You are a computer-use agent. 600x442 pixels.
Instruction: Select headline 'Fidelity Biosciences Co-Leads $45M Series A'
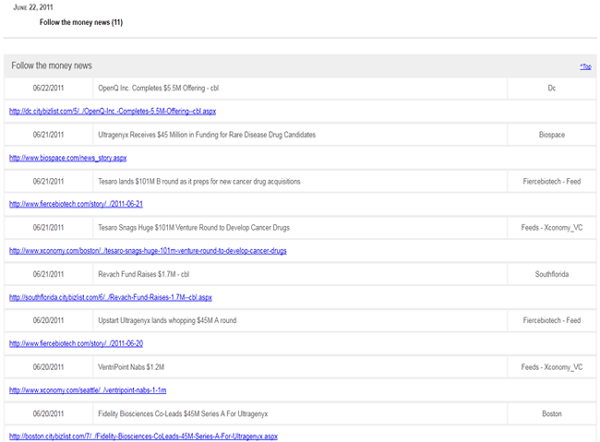point(183,414)
